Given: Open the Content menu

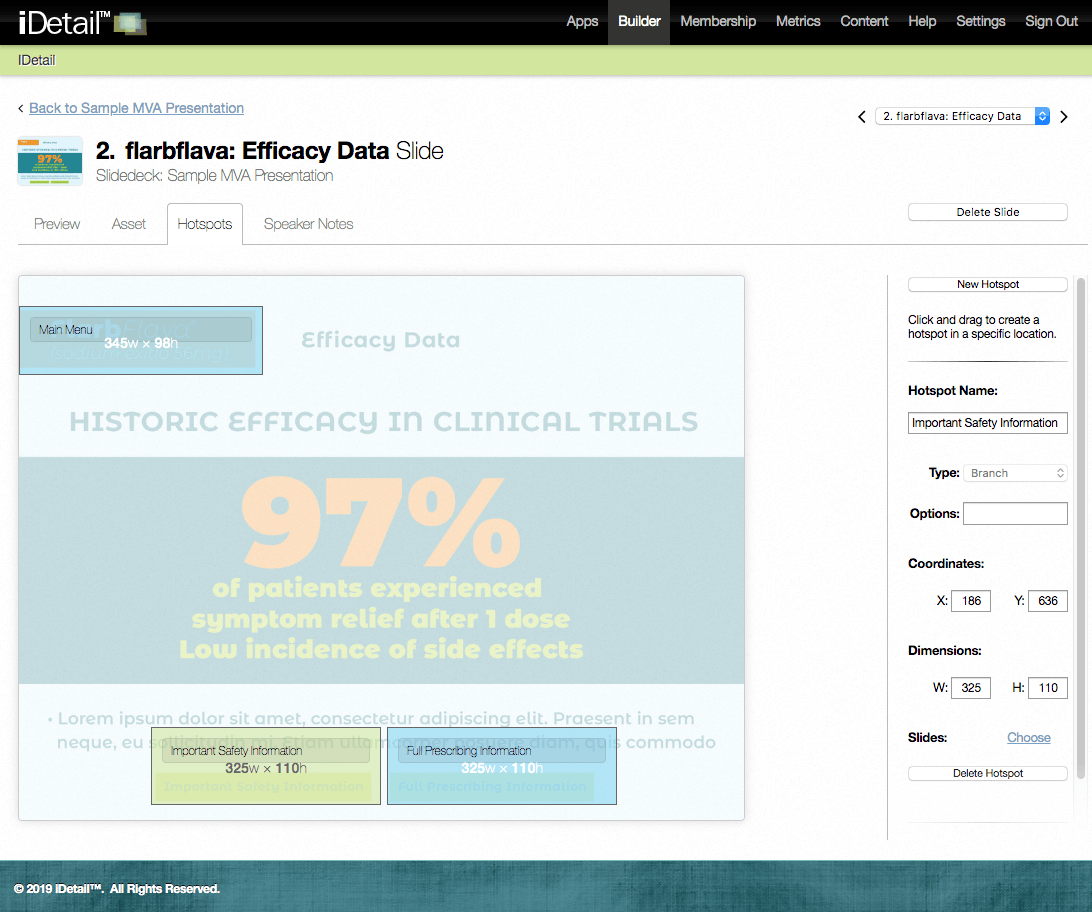Looking at the screenshot, I should coord(864,22).
